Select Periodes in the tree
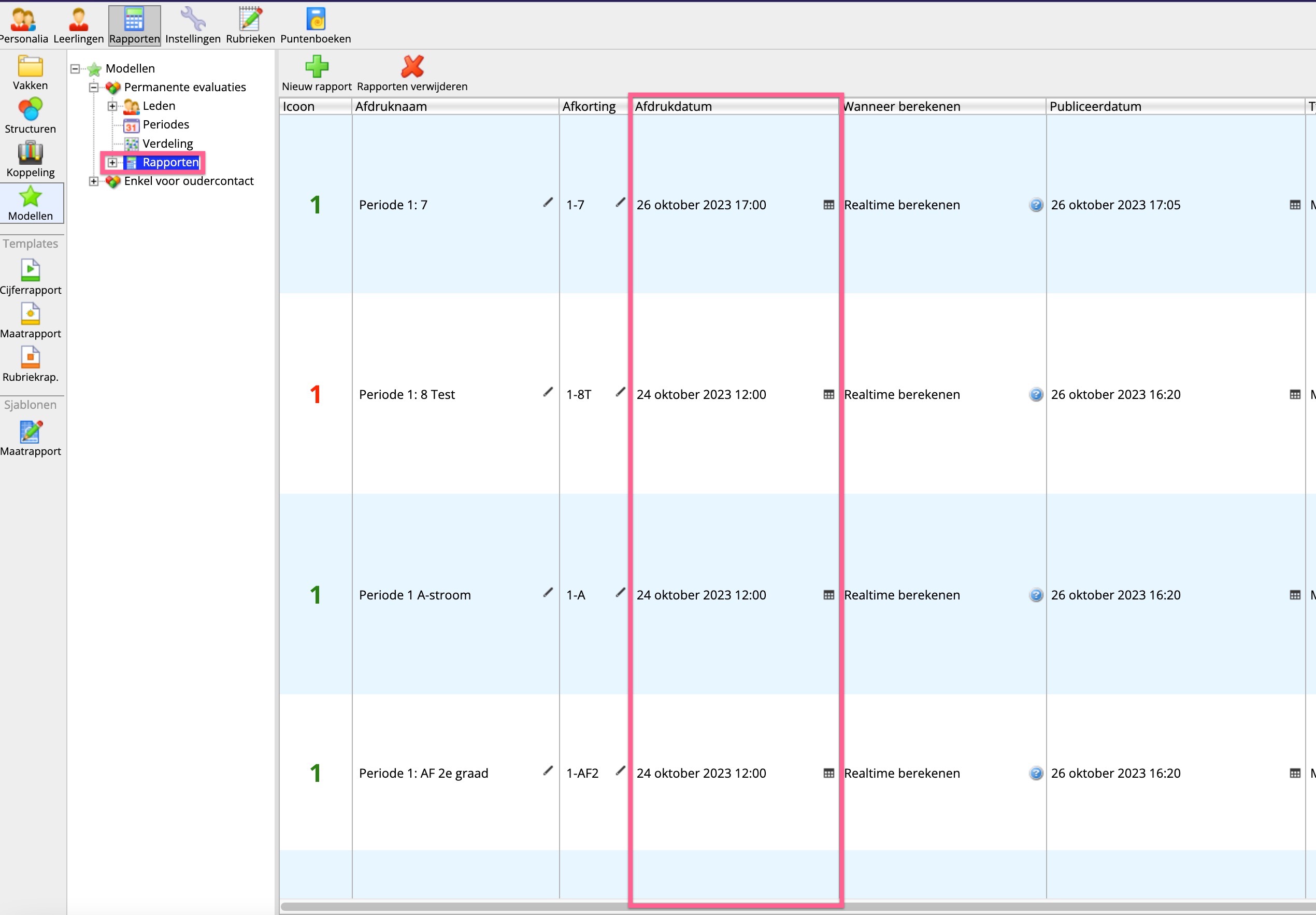 click(166, 125)
